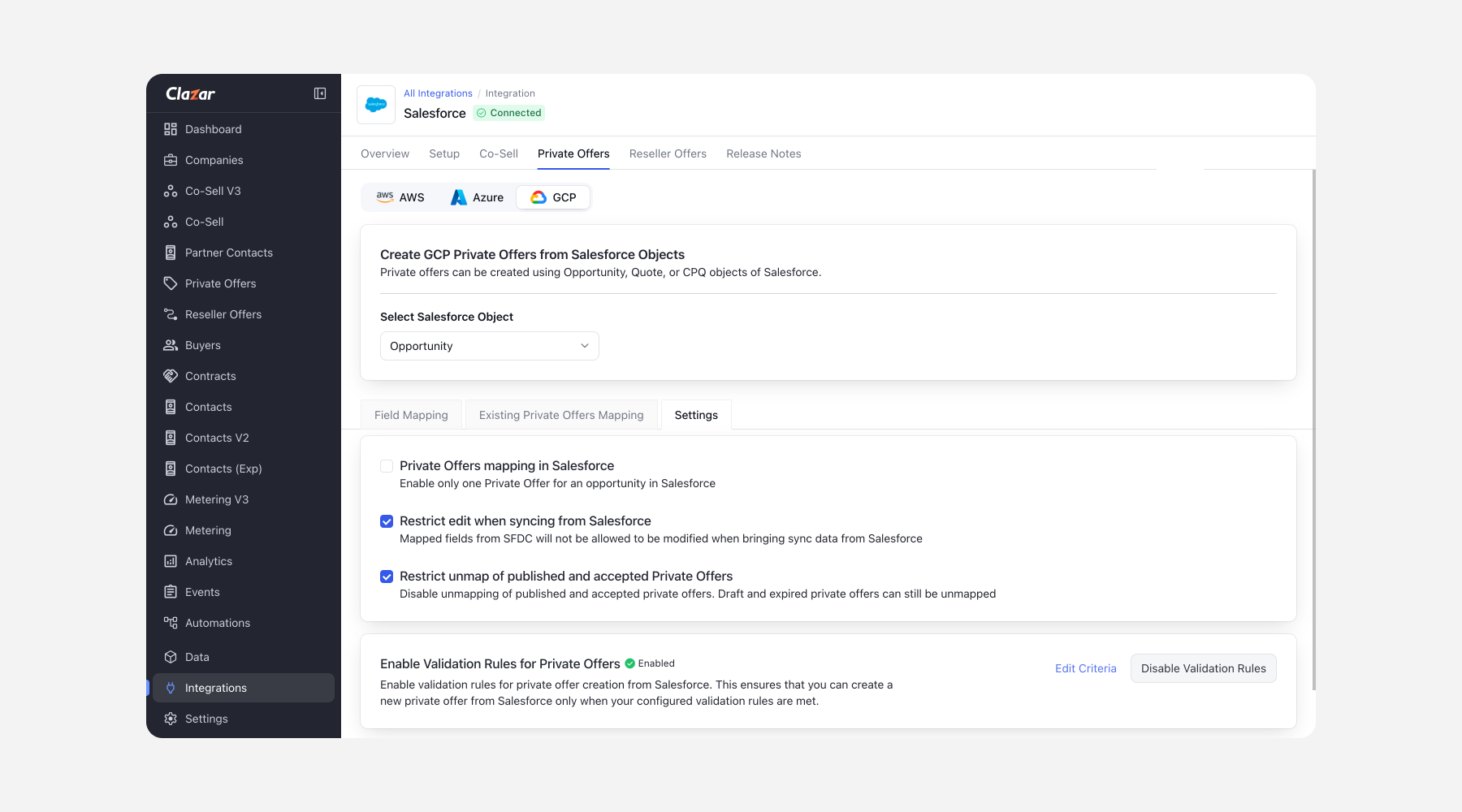Click the Co-Sell sidebar icon

[171, 222]
